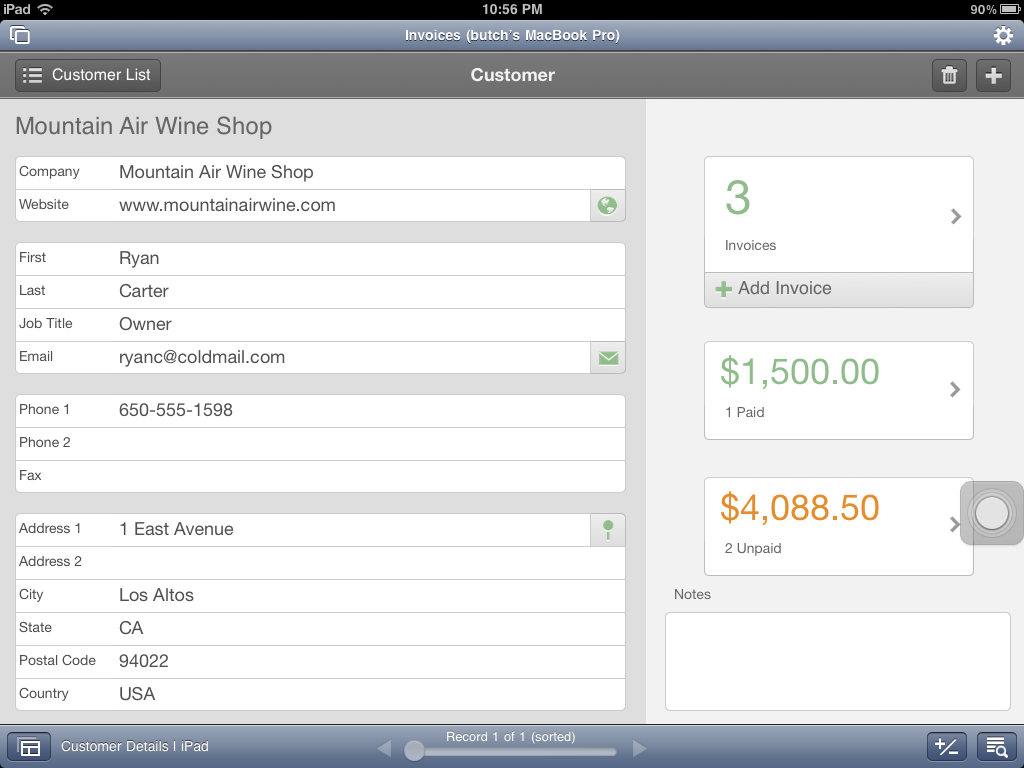Return to the Customer List
Screen dimensions: 1024x768
click(x=87, y=75)
